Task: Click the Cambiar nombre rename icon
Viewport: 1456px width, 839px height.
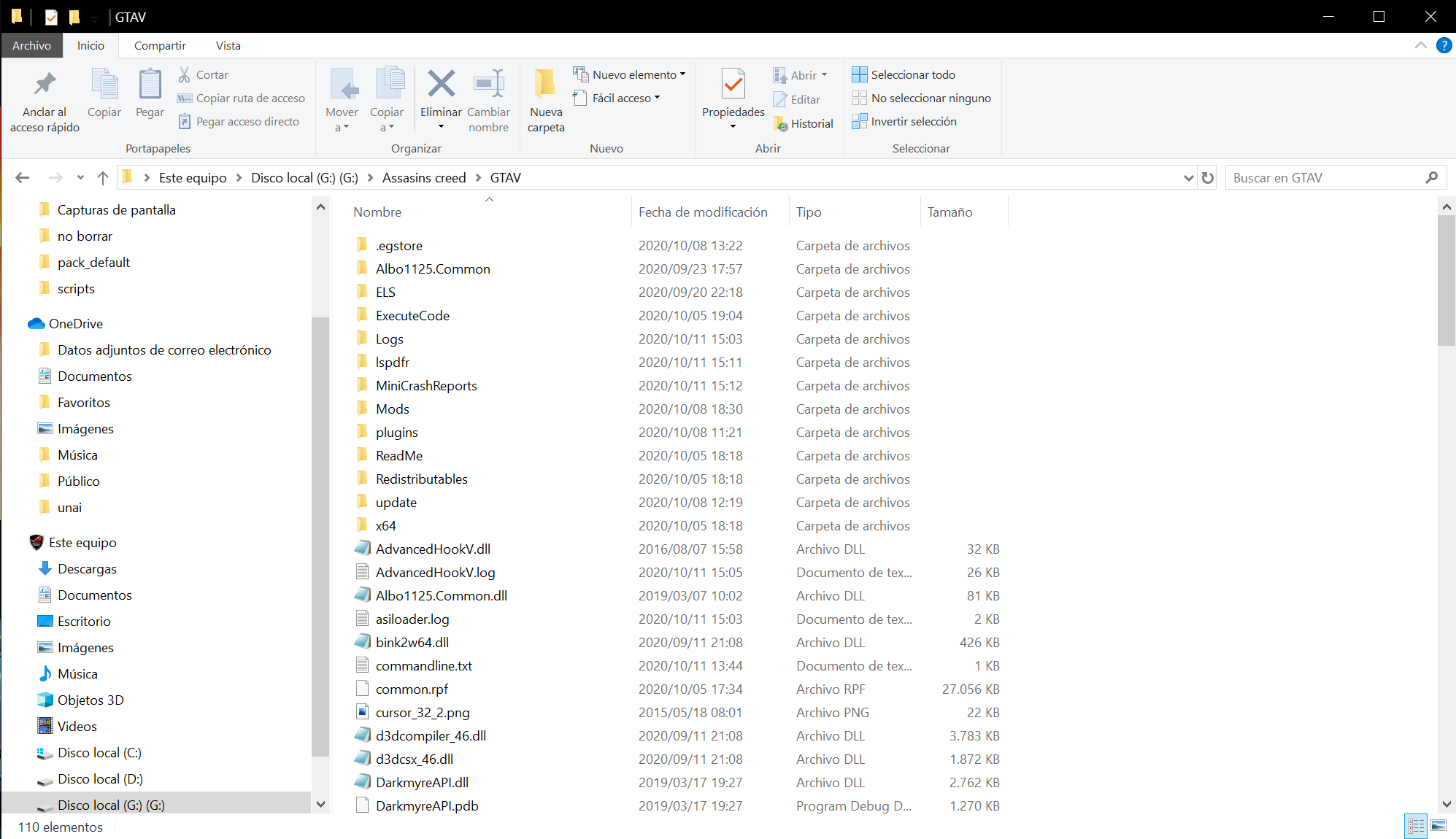Action: [x=488, y=84]
